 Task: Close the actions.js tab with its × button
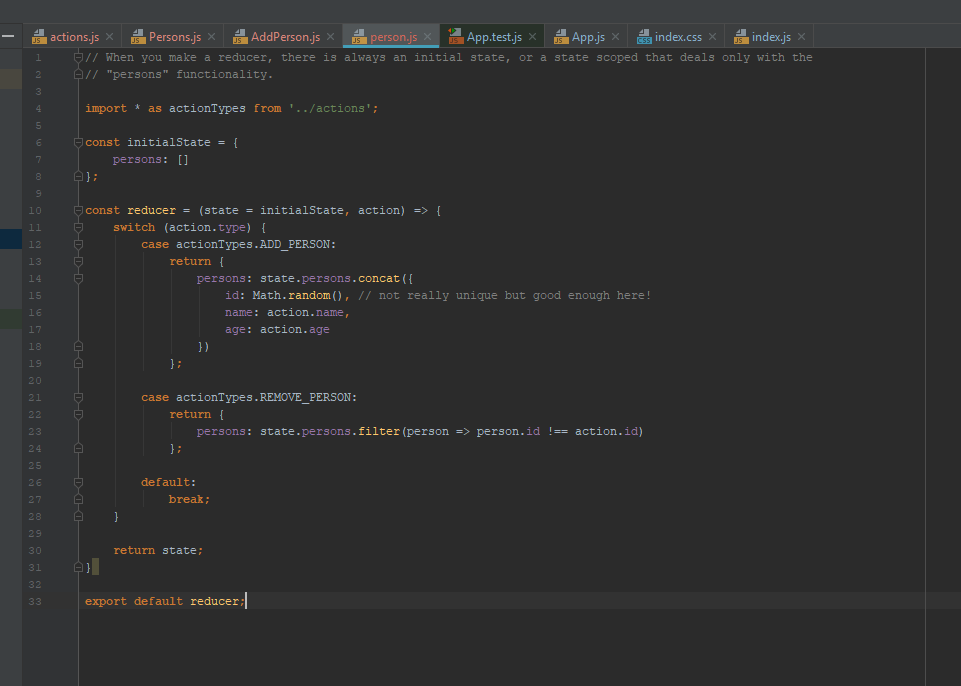coord(110,35)
